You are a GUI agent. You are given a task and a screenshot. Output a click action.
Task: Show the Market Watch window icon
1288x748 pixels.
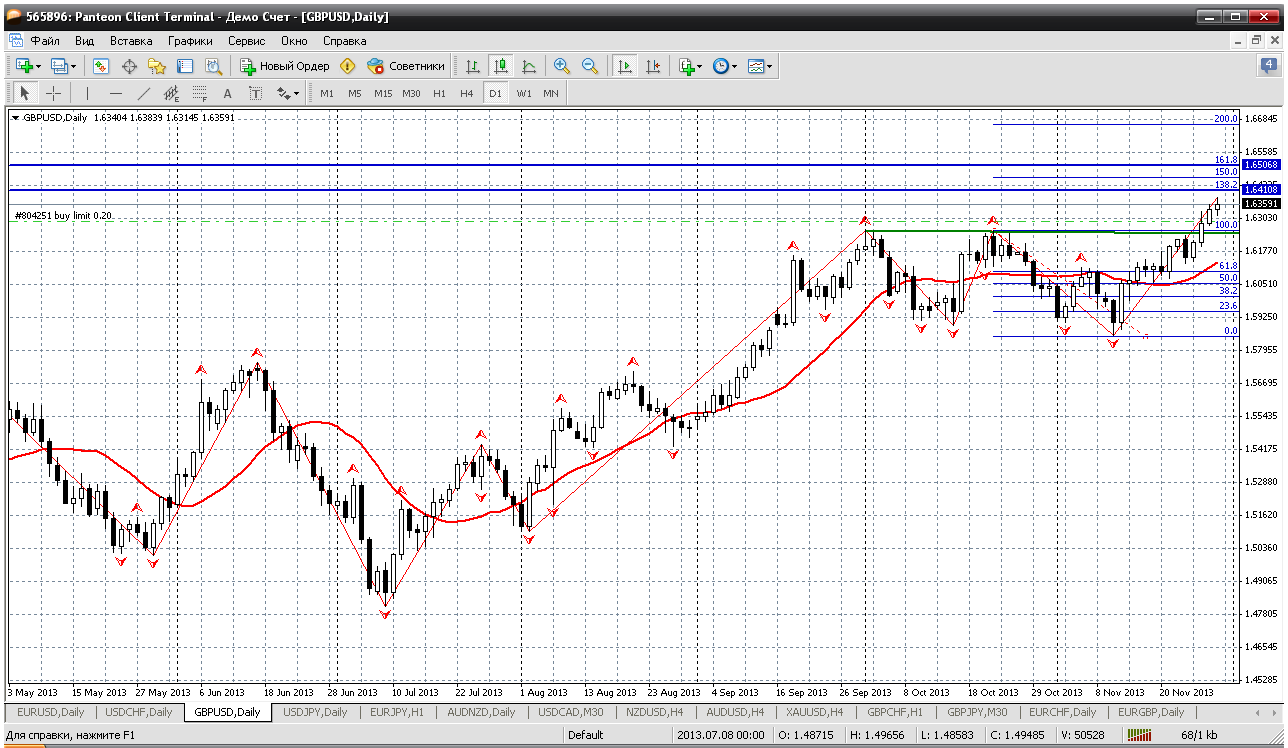pyautogui.click(x=101, y=66)
